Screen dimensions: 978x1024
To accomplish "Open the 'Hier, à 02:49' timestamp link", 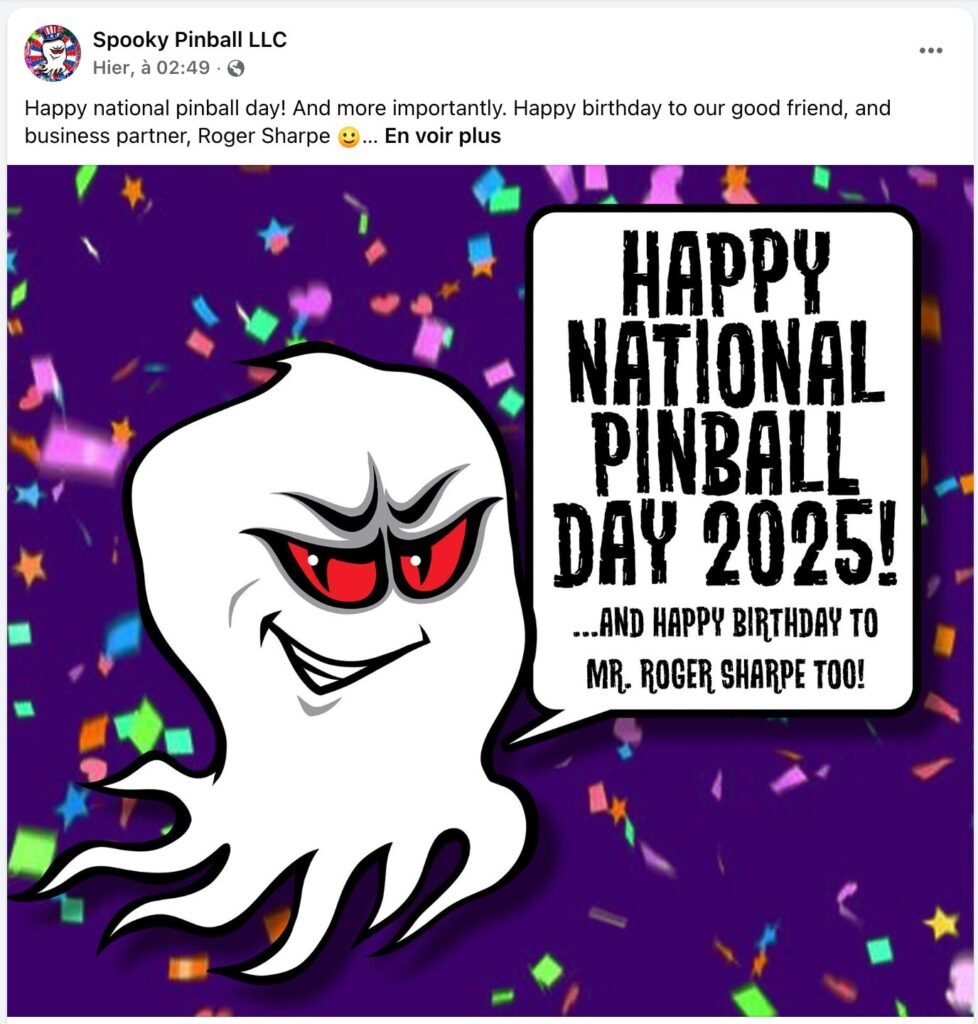I will pyautogui.click(x=151, y=68).
